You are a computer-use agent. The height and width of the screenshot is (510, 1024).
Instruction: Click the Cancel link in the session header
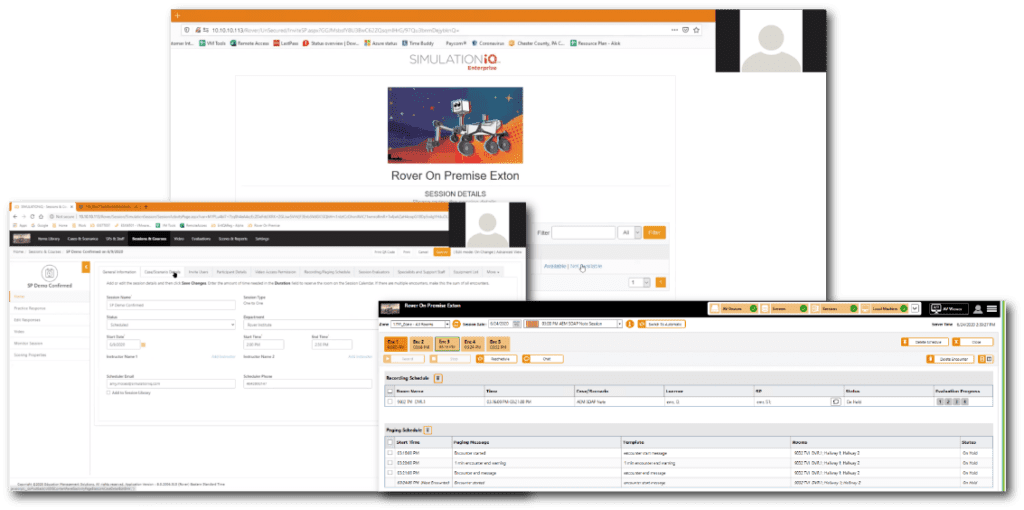423,252
